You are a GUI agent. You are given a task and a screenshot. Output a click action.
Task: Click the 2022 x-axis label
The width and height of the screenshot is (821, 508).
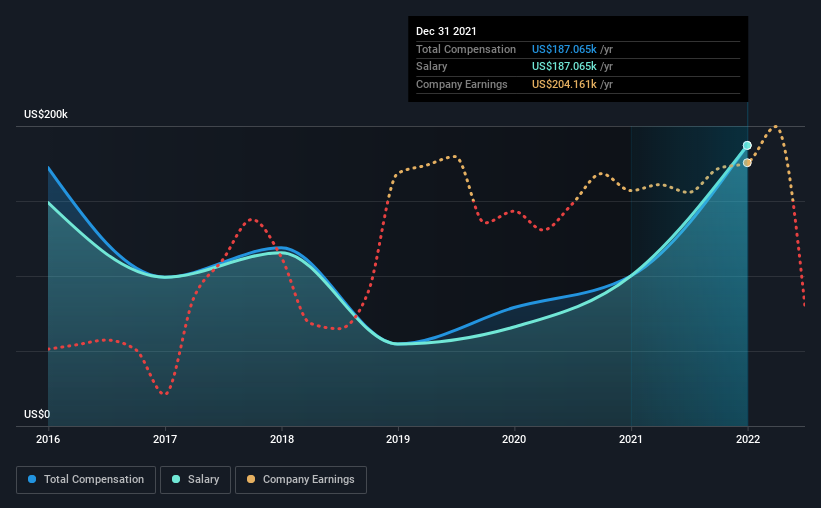(748, 439)
